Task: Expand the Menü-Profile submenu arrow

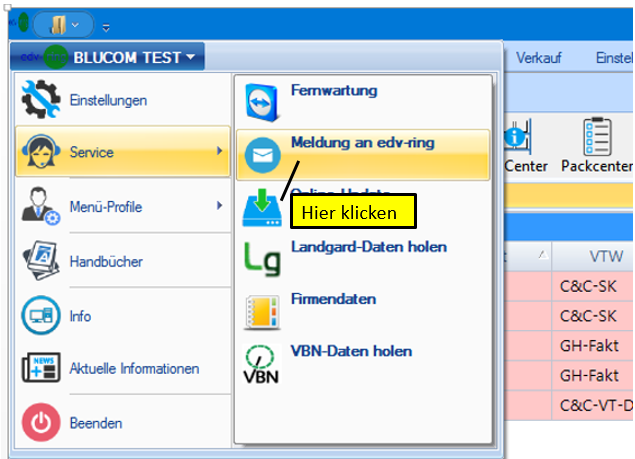Action: pyautogui.click(x=219, y=207)
